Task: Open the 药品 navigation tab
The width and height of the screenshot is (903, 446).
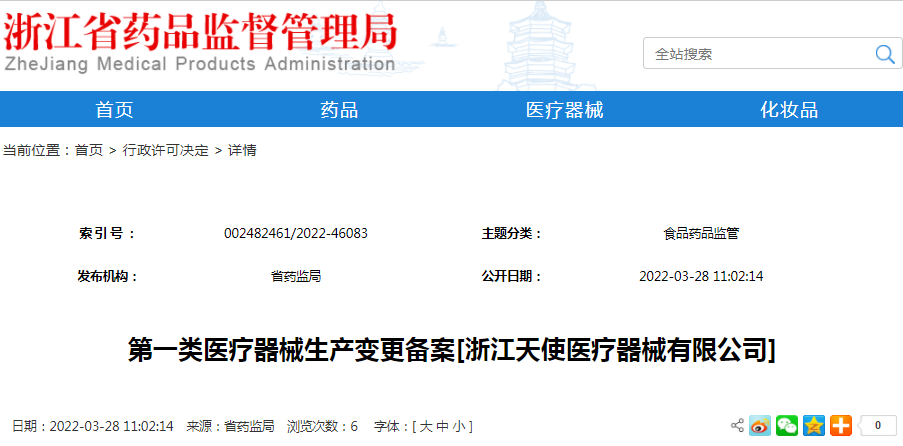Action: click(339, 109)
